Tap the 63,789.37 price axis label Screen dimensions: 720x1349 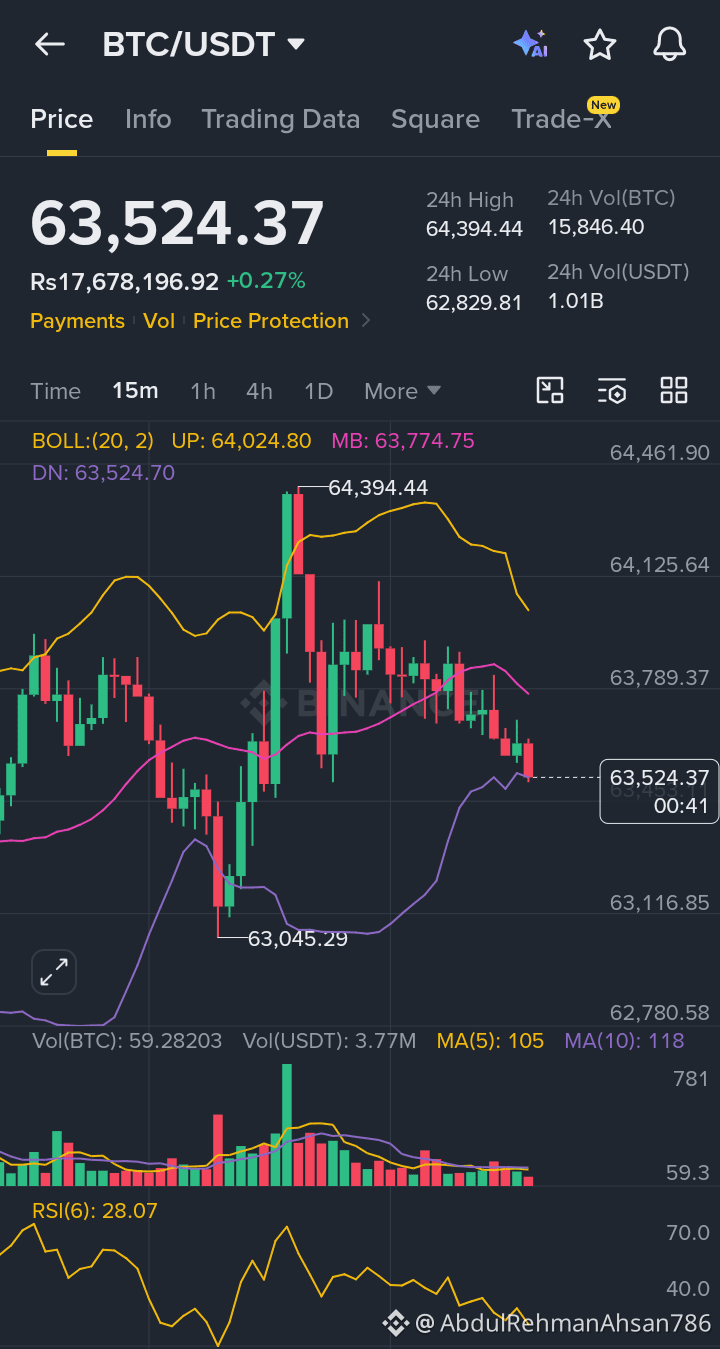coord(660,678)
